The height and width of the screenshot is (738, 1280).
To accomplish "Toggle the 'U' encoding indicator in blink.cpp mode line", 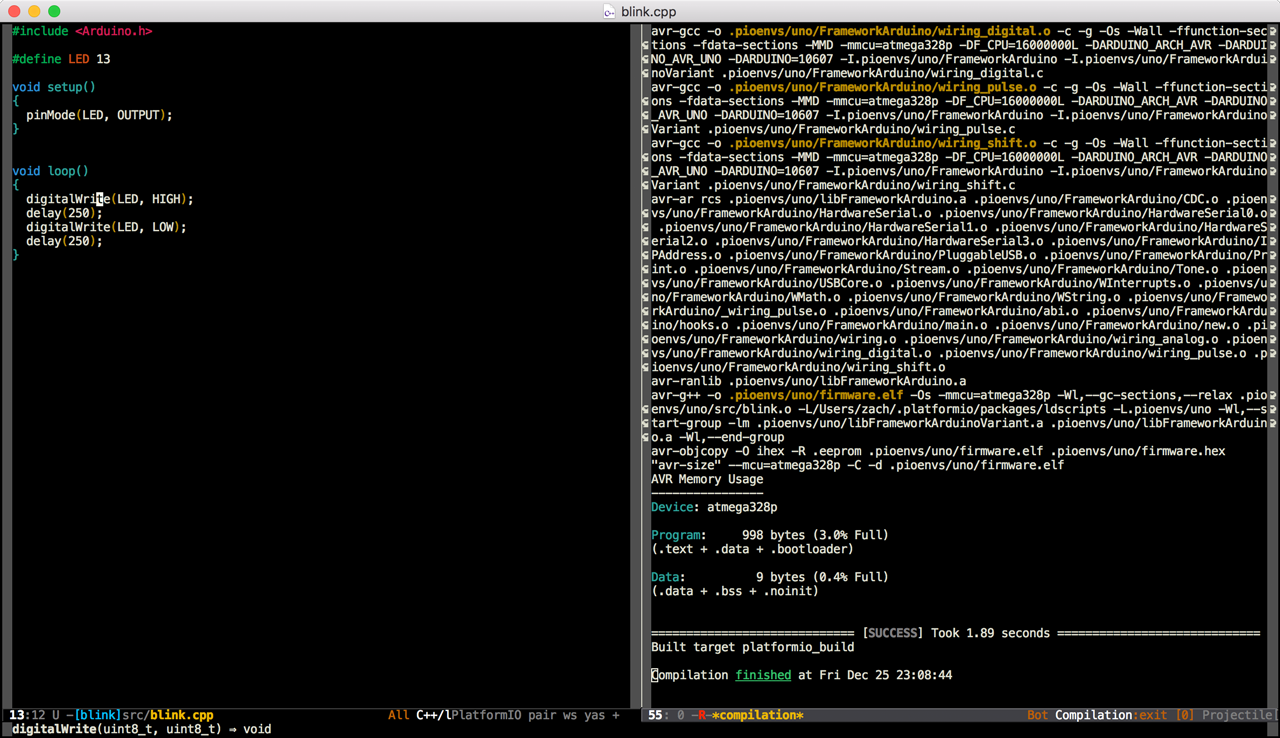I will point(56,715).
